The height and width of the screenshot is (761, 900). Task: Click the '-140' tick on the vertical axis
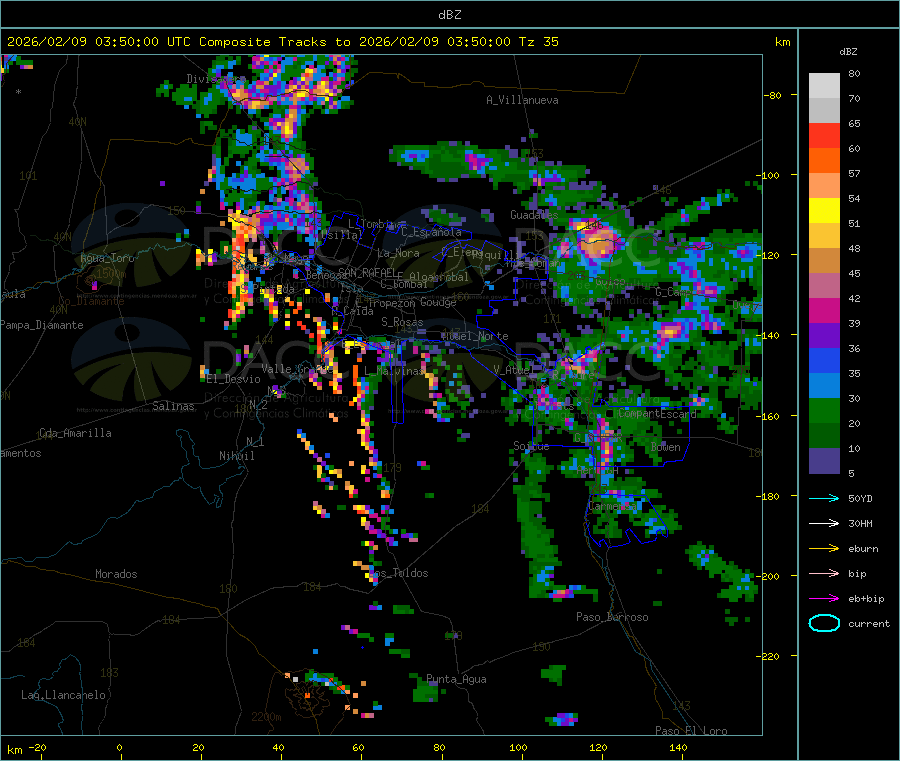click(x=770, y=335)
